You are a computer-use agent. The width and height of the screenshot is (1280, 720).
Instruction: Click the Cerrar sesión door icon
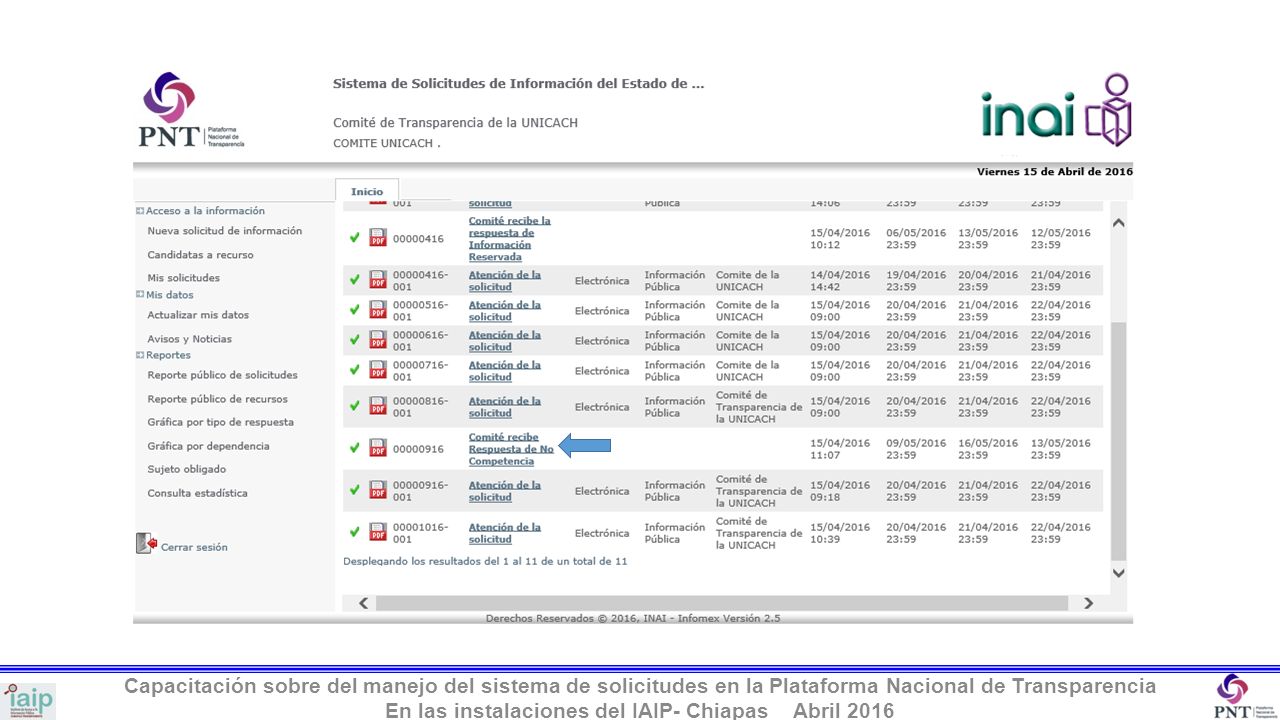tap(146, 544)
